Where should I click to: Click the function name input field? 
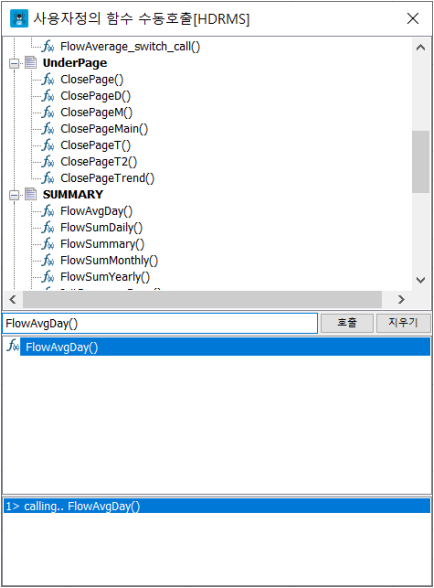(x=160, y=323)
